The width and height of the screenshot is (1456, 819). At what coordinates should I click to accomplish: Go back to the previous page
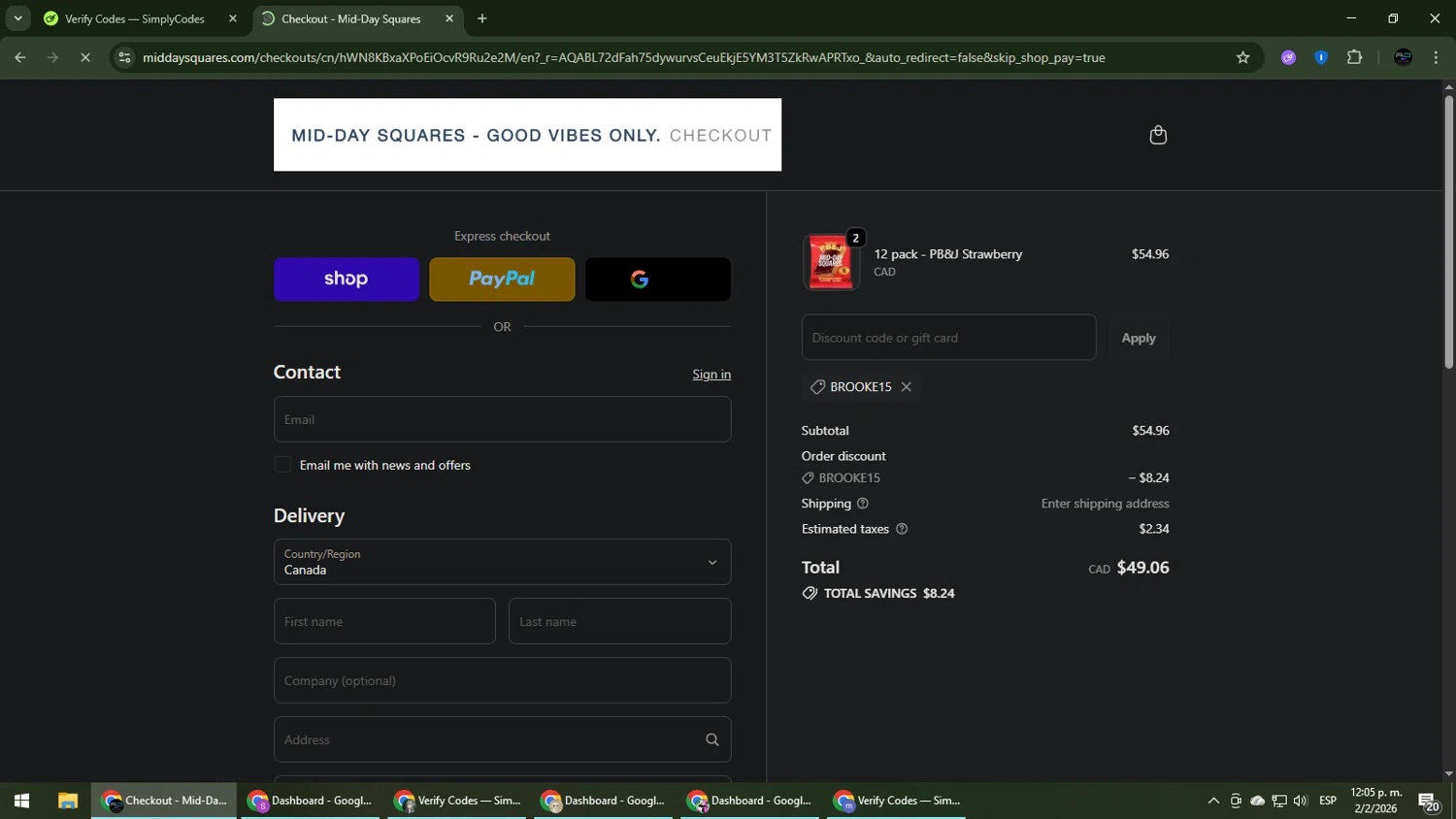19,57
